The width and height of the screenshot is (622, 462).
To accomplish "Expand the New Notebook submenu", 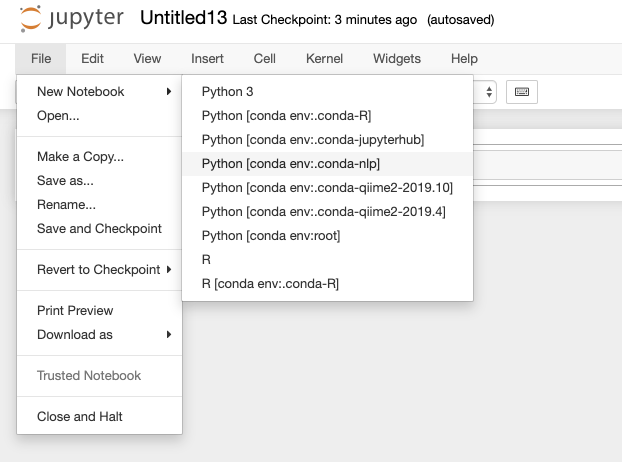I will point(100,92).
